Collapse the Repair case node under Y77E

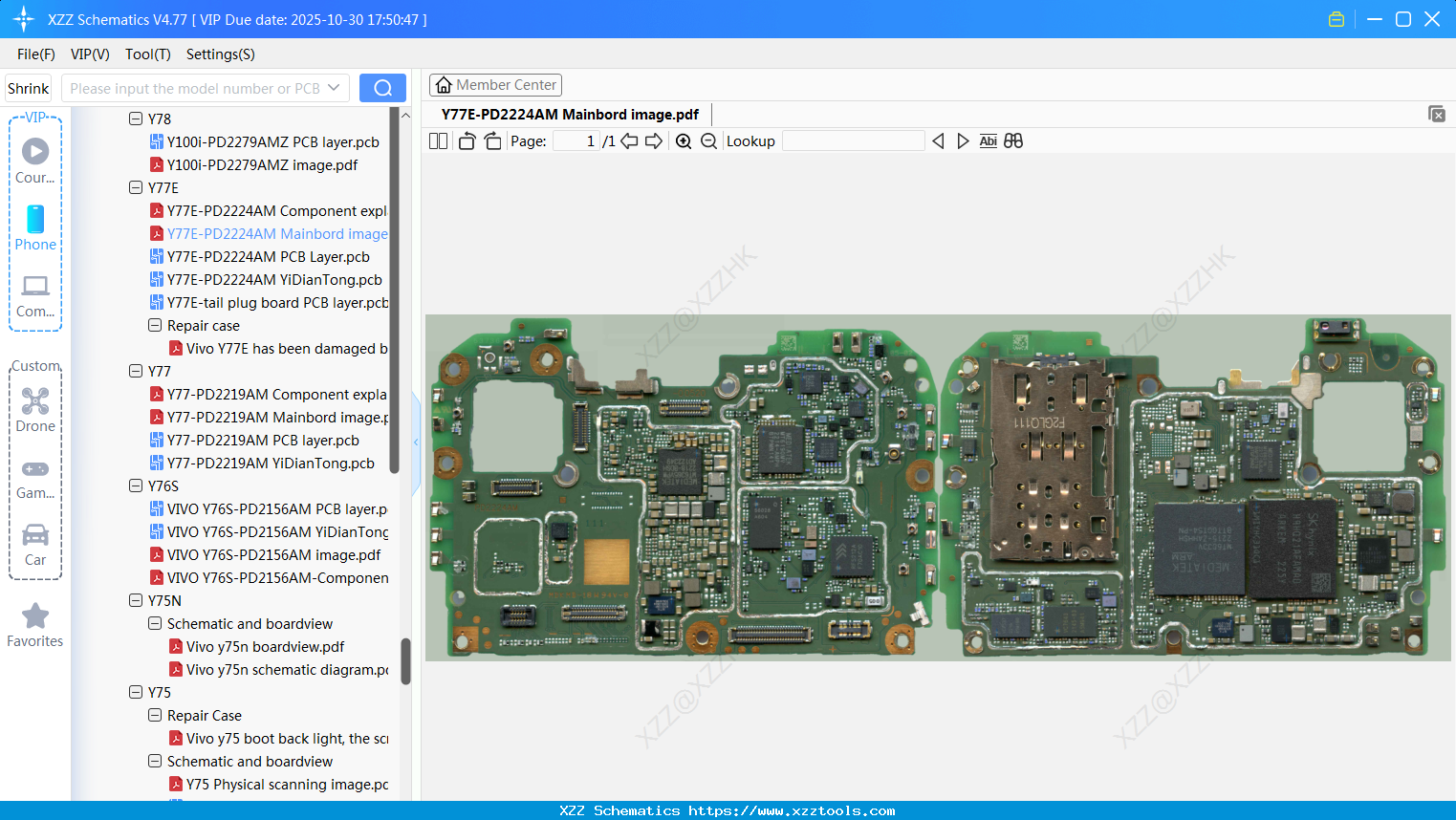154,325
